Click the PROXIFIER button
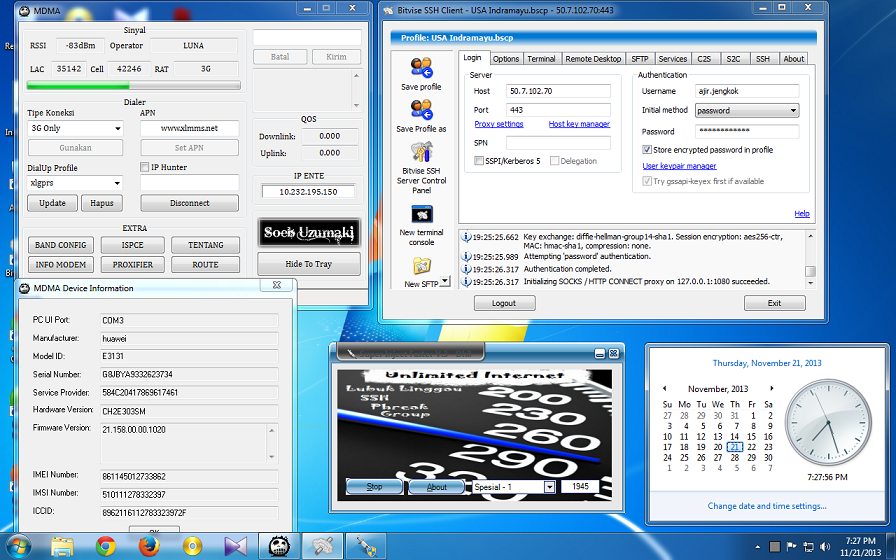This screenshot has height=560, width=896. [133, 265]
